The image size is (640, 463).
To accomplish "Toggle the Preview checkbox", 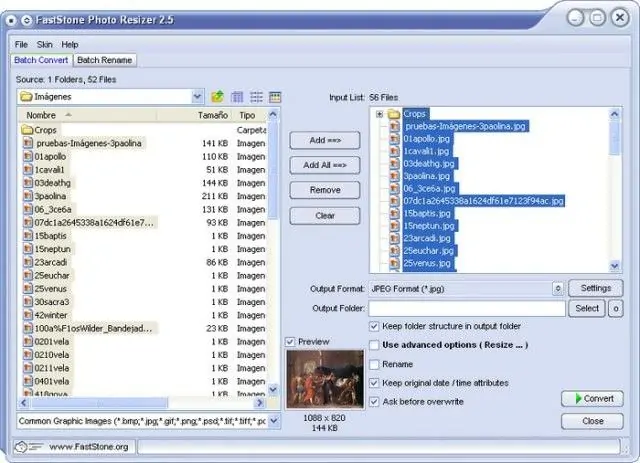I will (290, 341).
